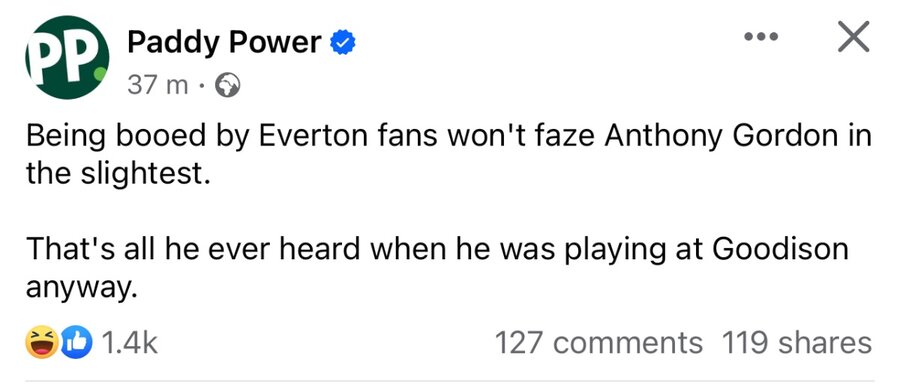Click the laughing Haha reaction emoji
900x389 pixels.
[x=41, y=343]
